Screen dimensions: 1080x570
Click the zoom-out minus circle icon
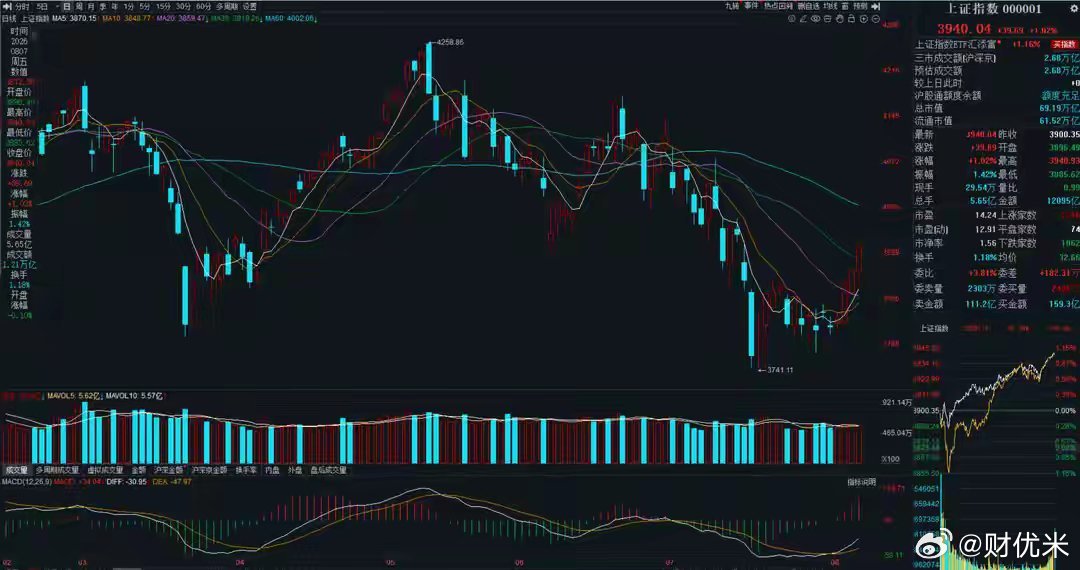point(875,19)
